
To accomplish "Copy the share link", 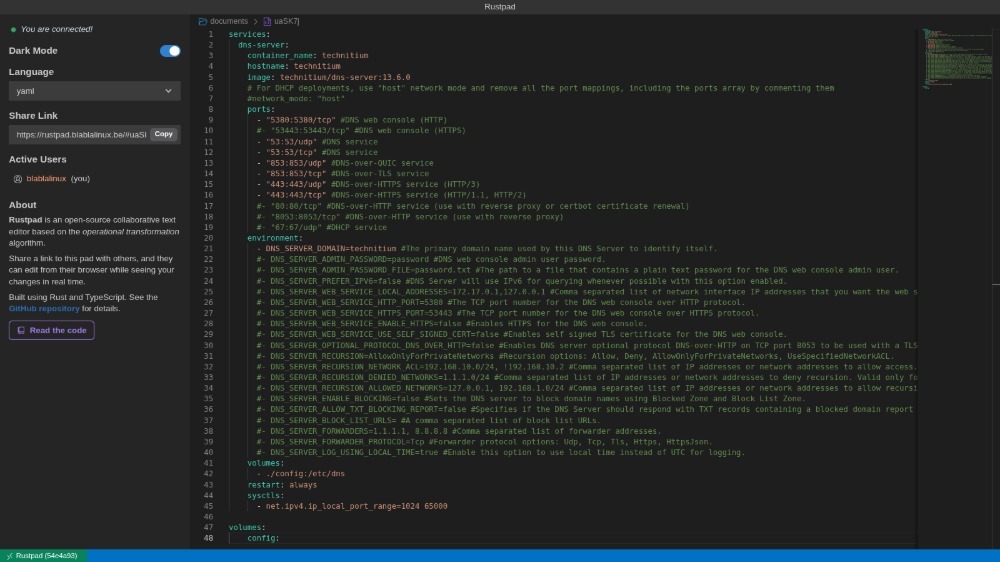I will point(164,134).
